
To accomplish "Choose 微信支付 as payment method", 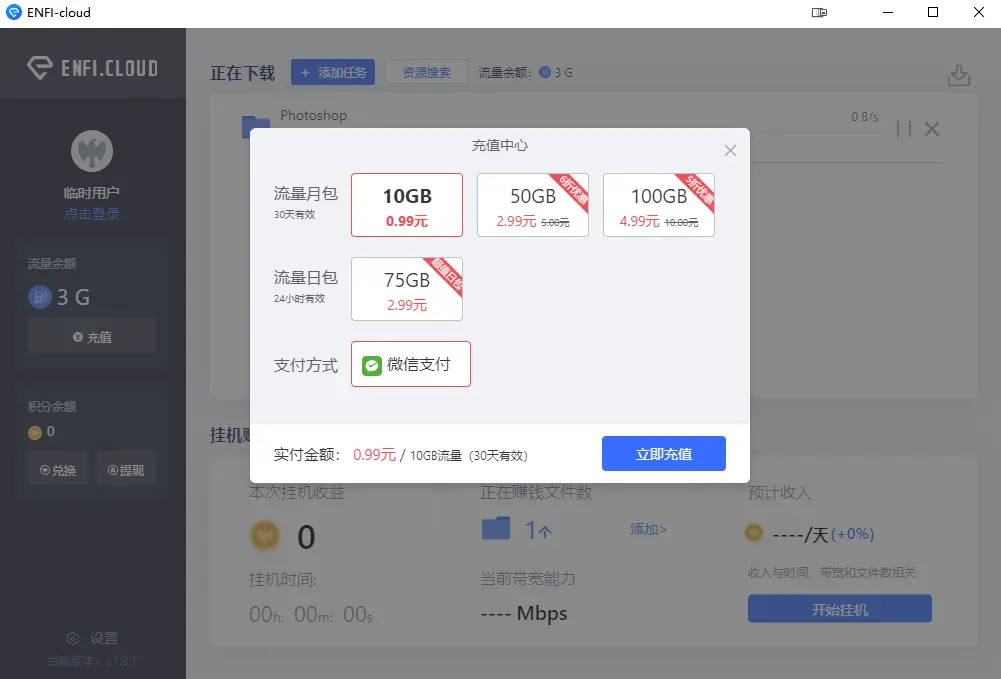I will pos(411,365).
